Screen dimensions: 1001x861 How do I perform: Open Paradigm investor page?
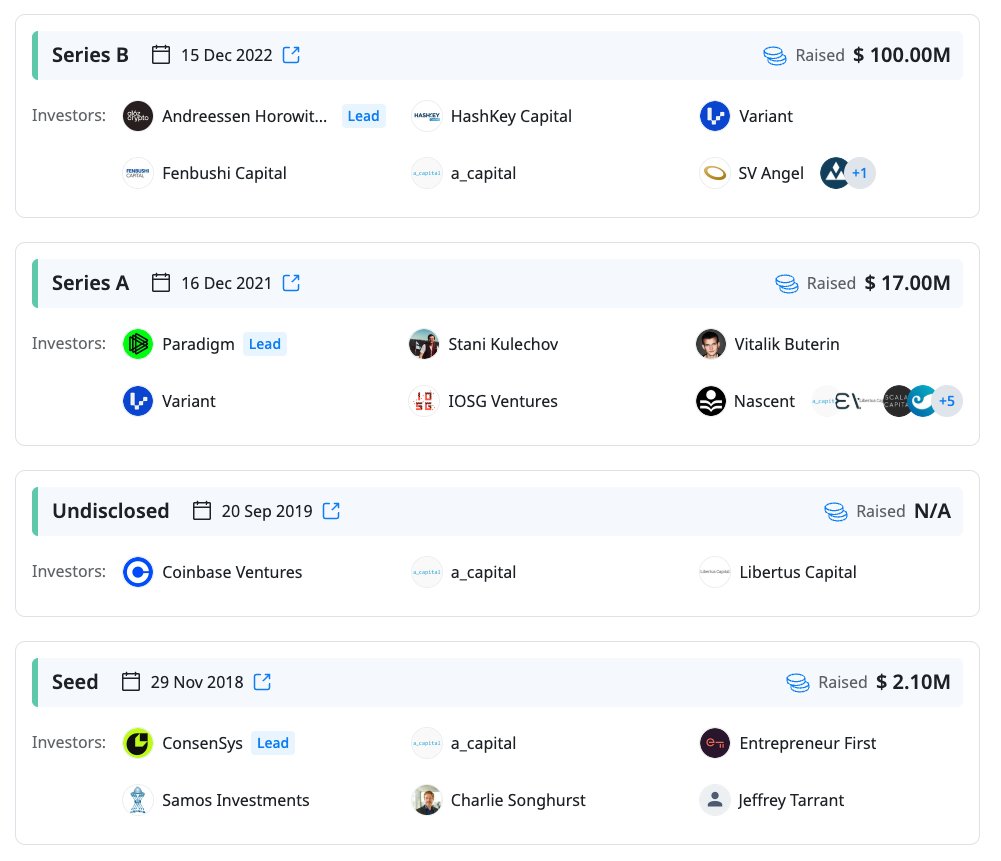(x=198, y=344)
